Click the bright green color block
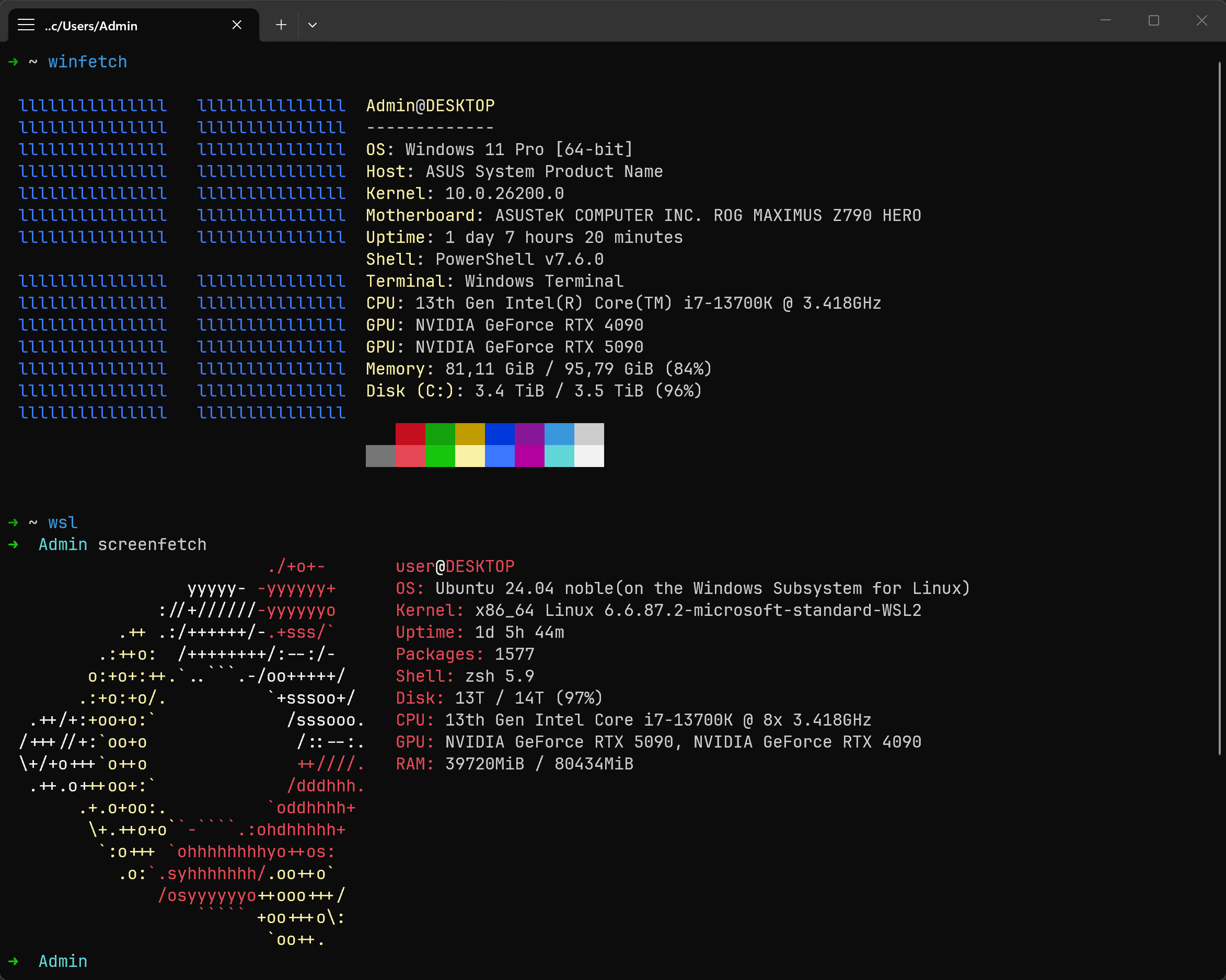This screenshot has width=1226, height=980. tap(440, 456)
